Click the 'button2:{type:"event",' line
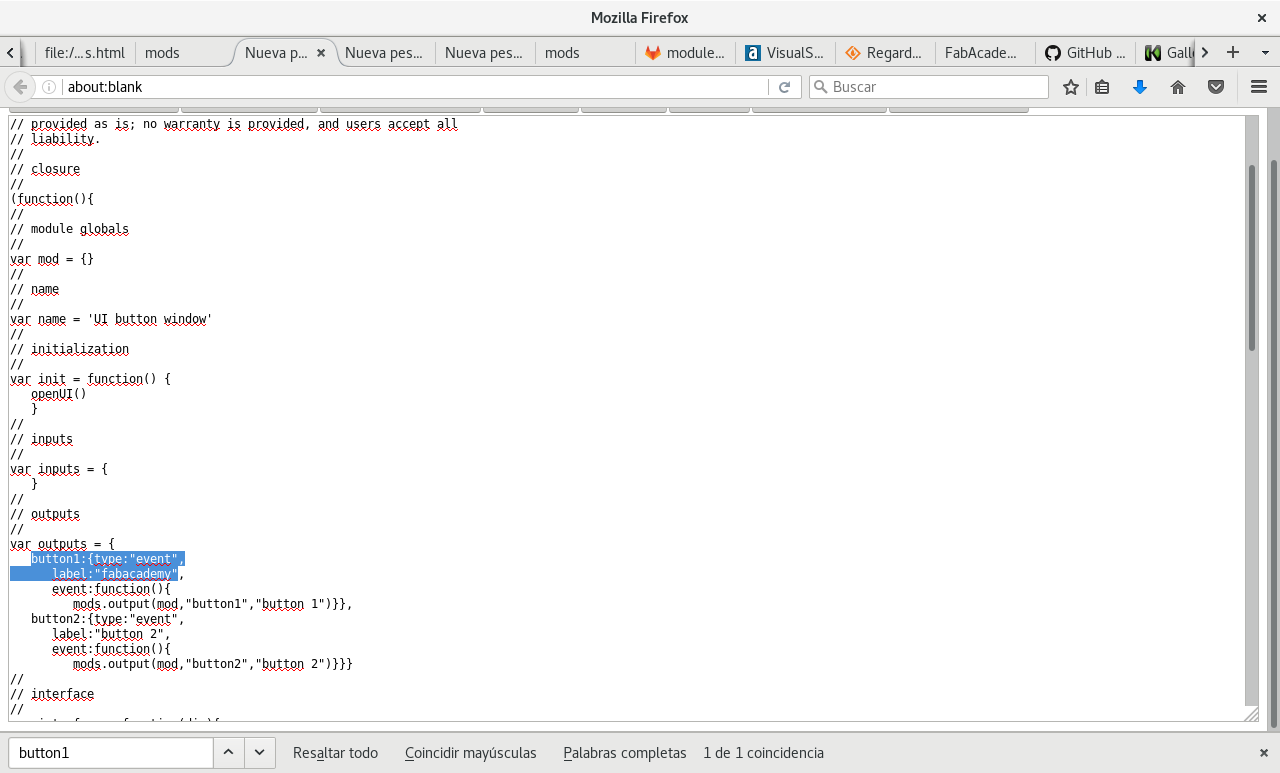This screenshot has width=1280, height=773. pos(108,619)
